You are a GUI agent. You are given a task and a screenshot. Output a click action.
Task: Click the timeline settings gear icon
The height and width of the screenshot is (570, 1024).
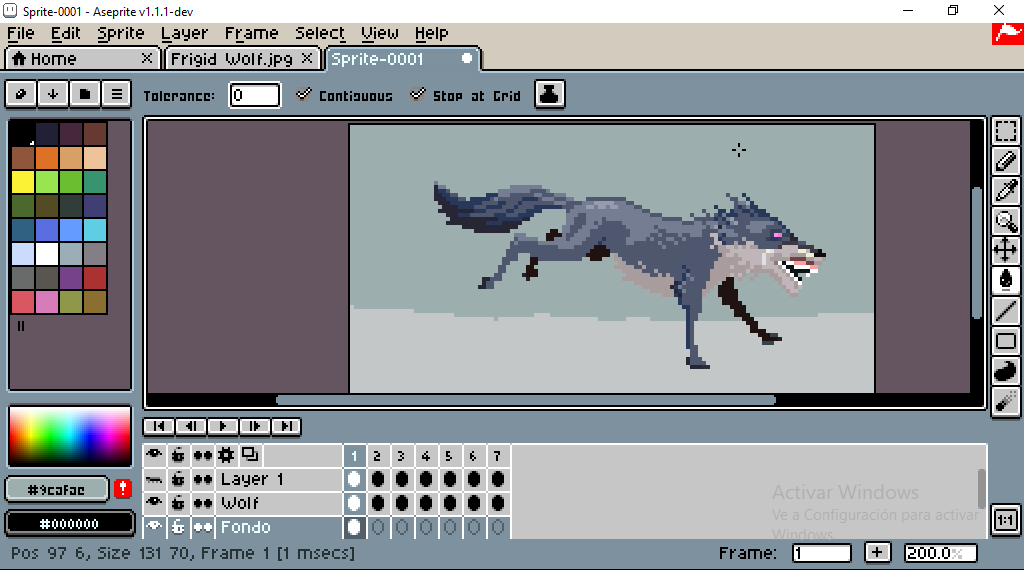tap(226, 455)
